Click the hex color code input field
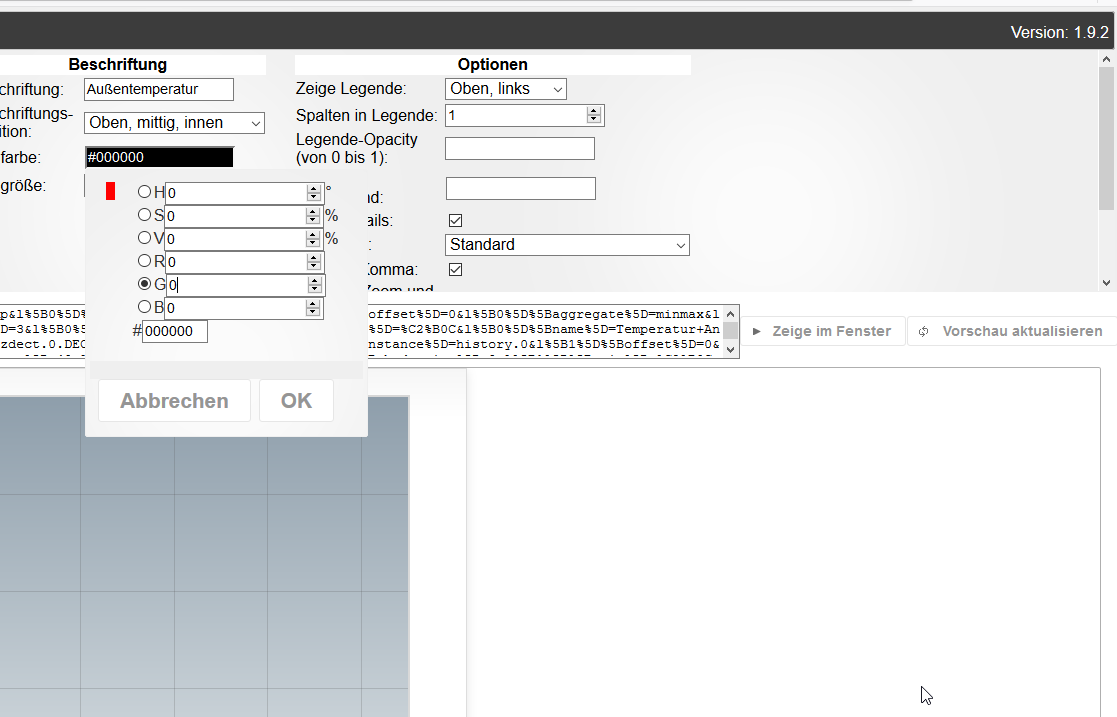Viewport: 1117px width, 717px height. (175, 331)
